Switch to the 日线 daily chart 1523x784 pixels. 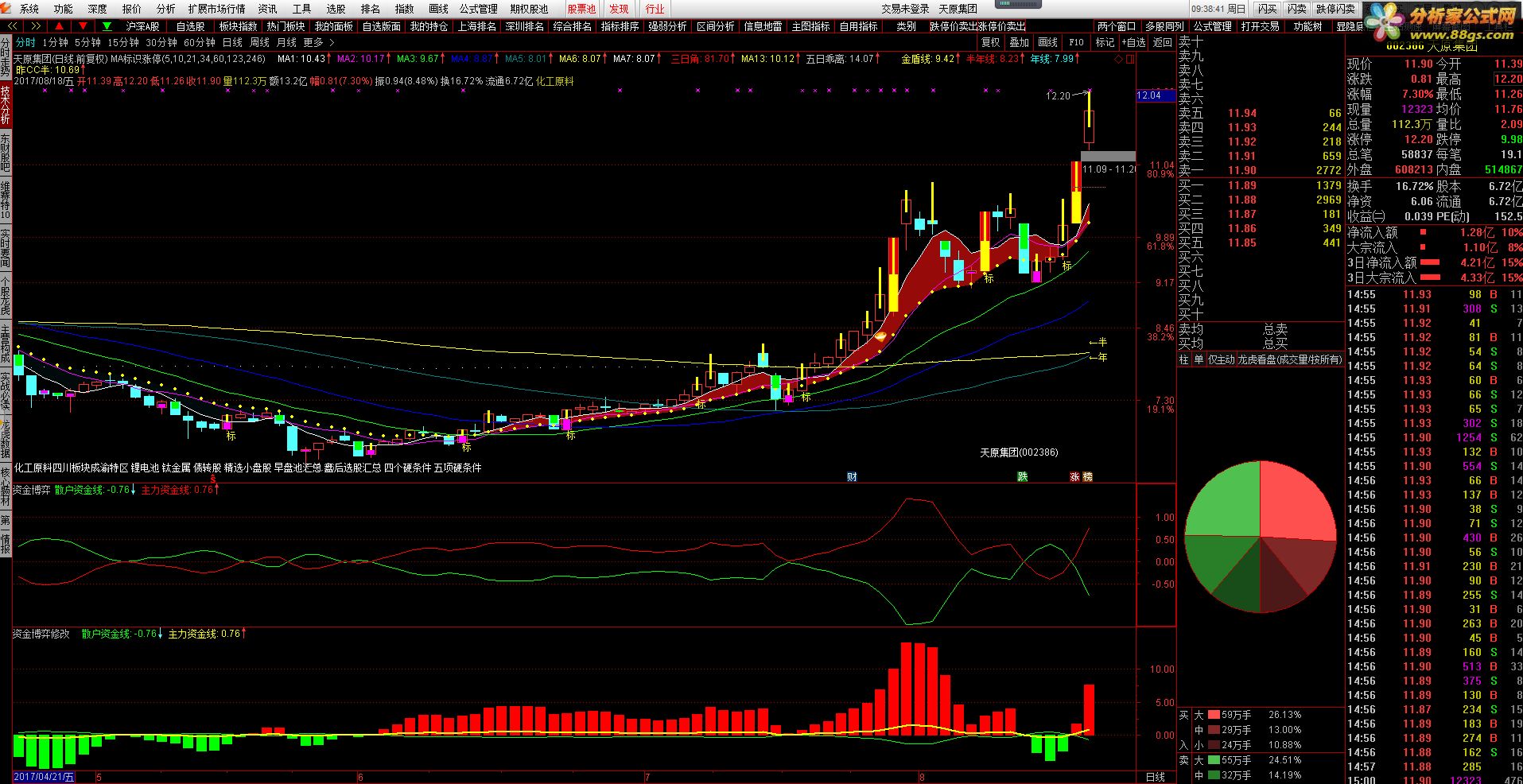click(232, 42)
